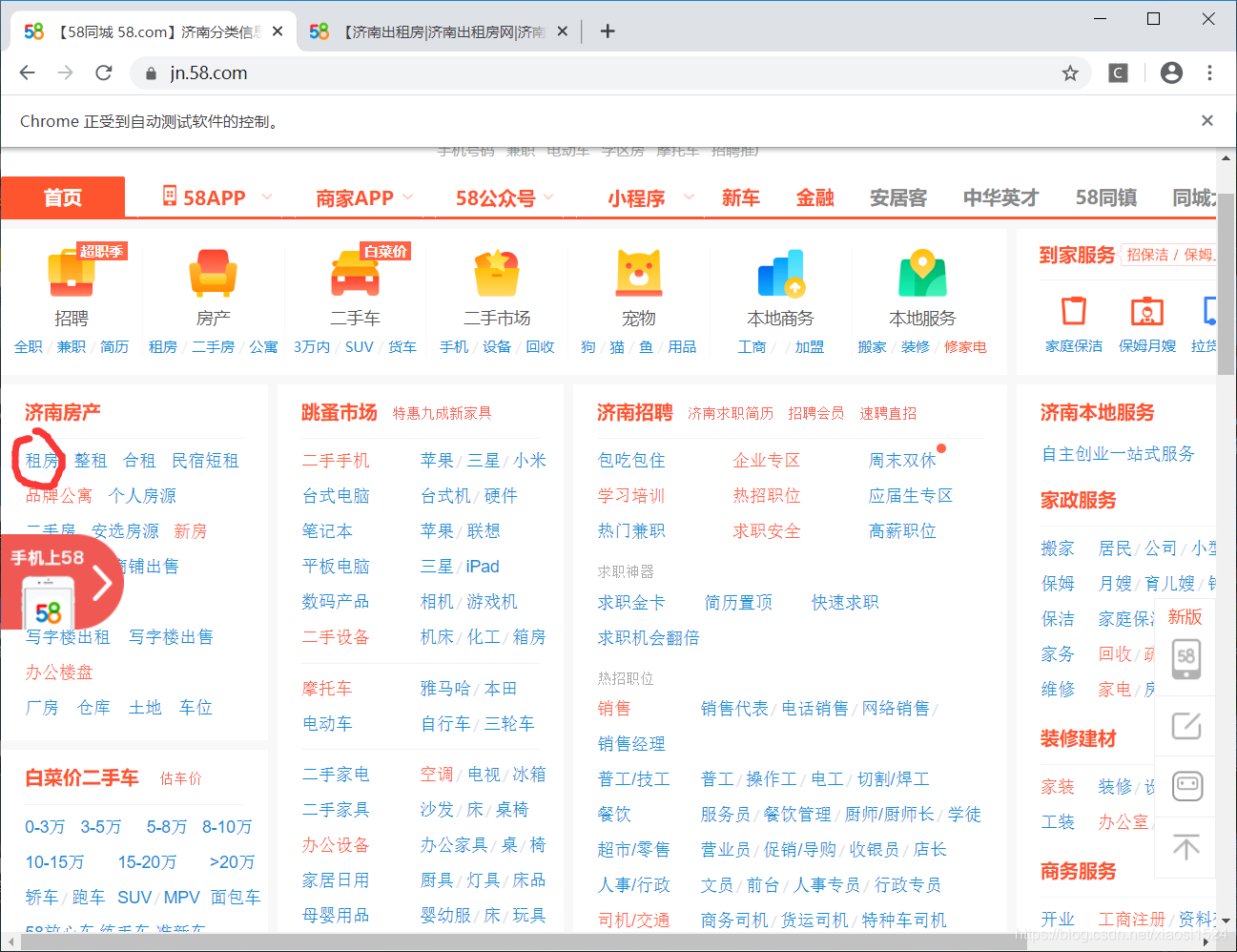Open the 二手手机 link
Viewport: 1237px width, 952px height.
(336, 461)
